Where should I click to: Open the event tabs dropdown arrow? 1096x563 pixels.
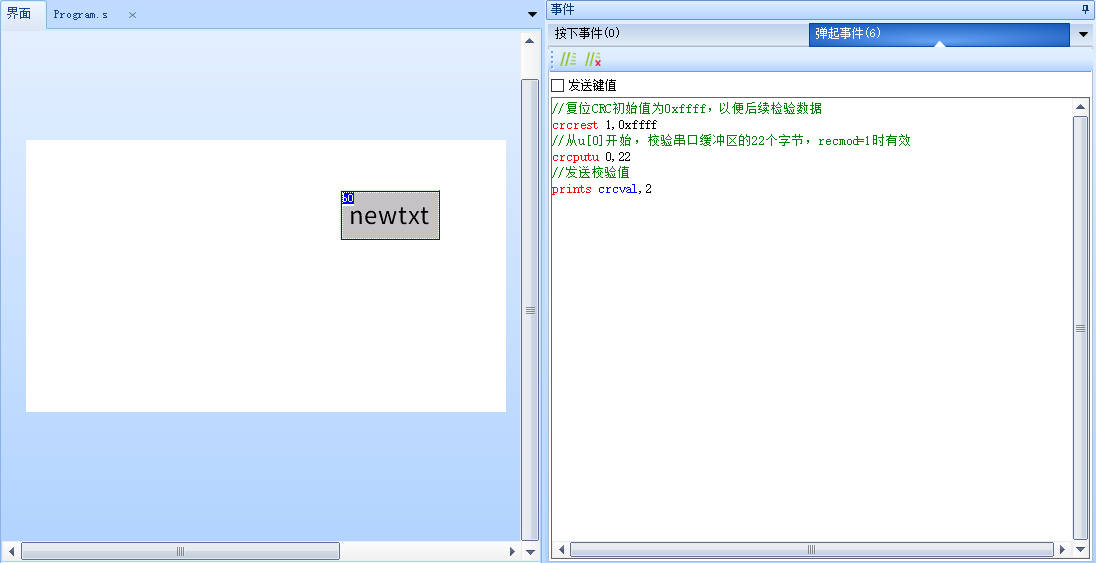1084,35
